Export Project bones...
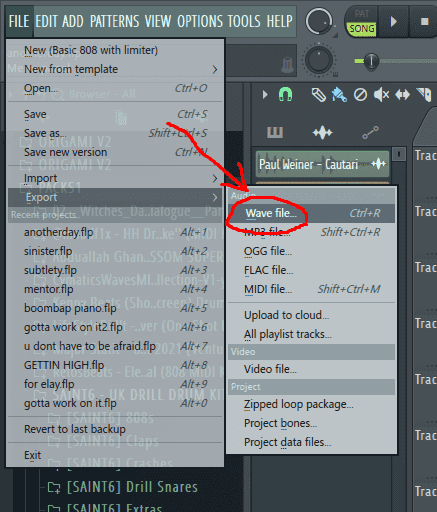The image size is (437, 512). [312, 423]
